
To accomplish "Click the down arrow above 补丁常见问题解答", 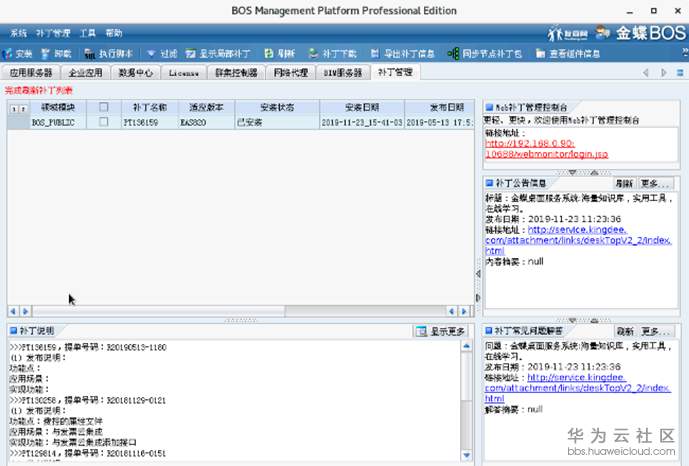I will (572, 320).
